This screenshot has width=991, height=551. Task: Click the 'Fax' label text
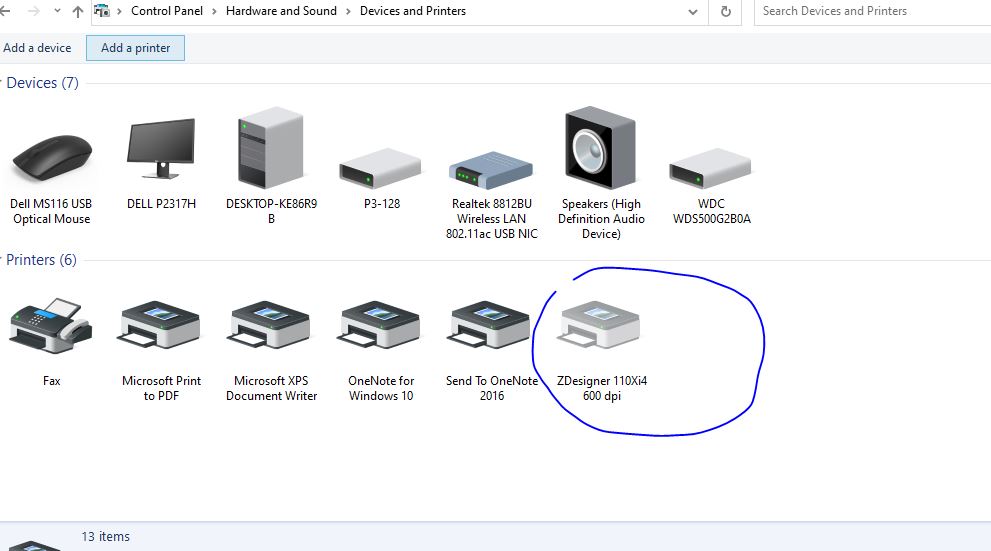pyautogui.click(x=52, y=380)
